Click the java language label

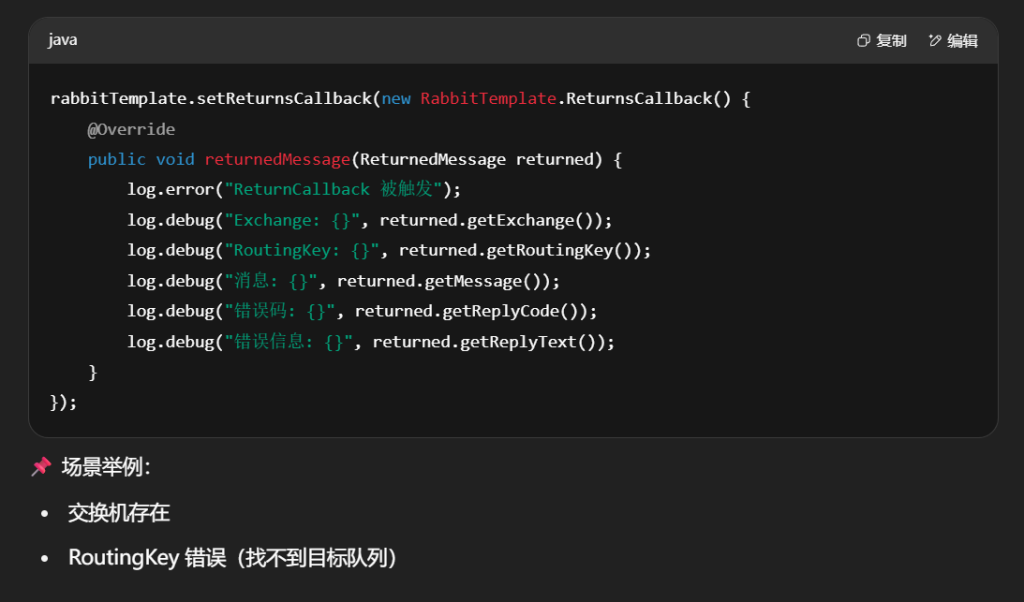pos(62,40)
